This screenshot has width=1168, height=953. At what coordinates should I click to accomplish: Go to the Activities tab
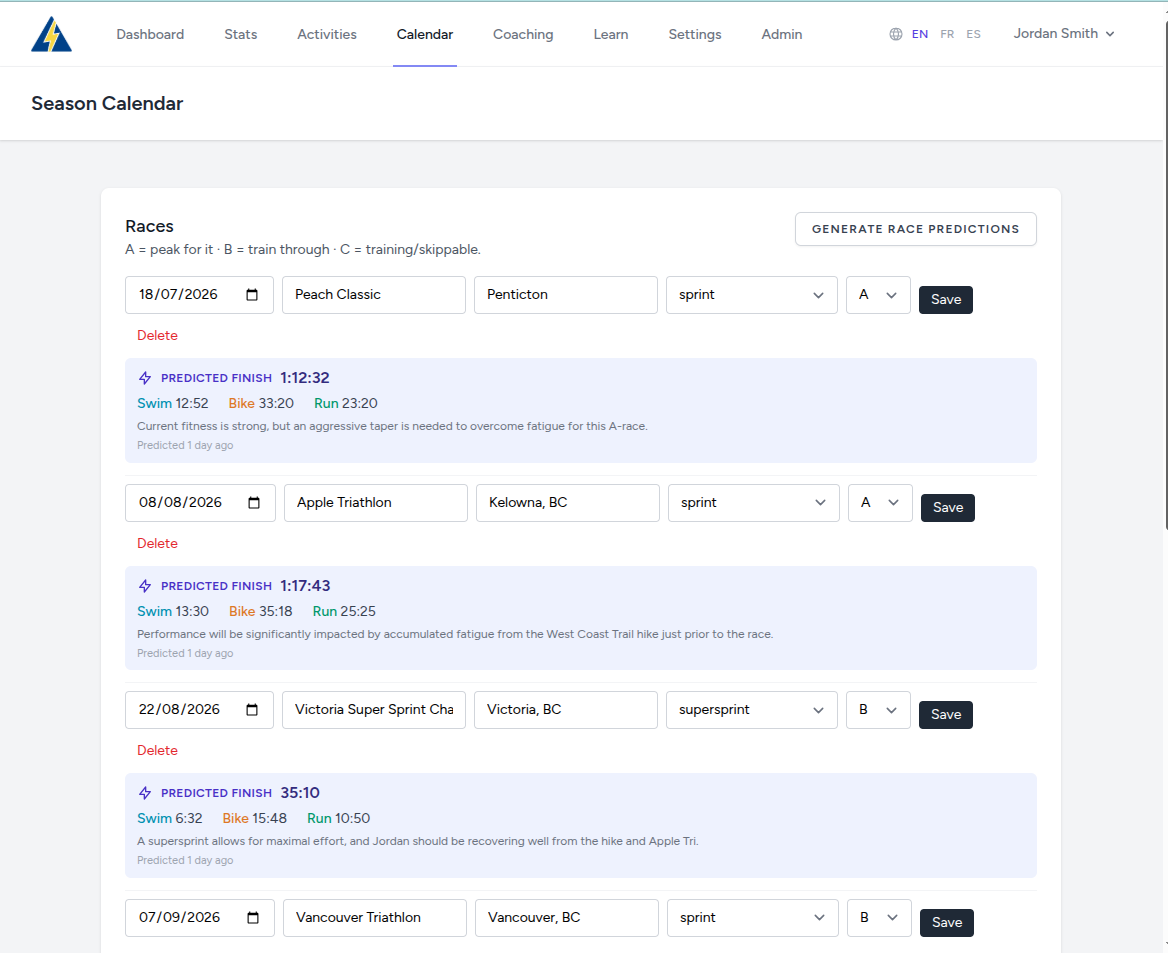(x=326, y=34)
